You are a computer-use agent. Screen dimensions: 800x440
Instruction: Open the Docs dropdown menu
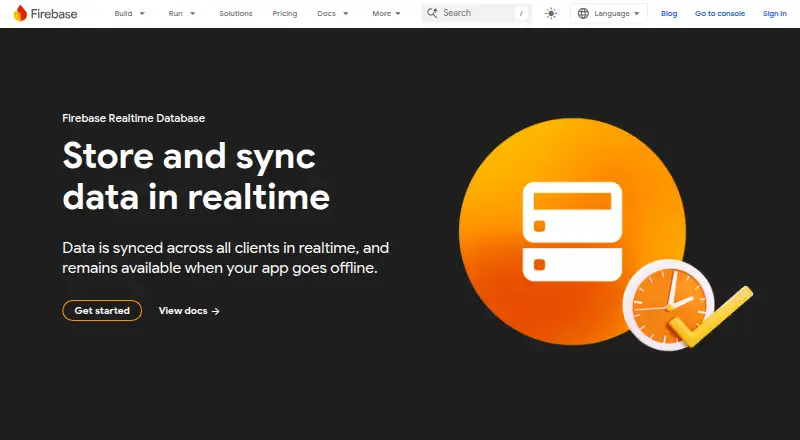click(x=333, y=14)
